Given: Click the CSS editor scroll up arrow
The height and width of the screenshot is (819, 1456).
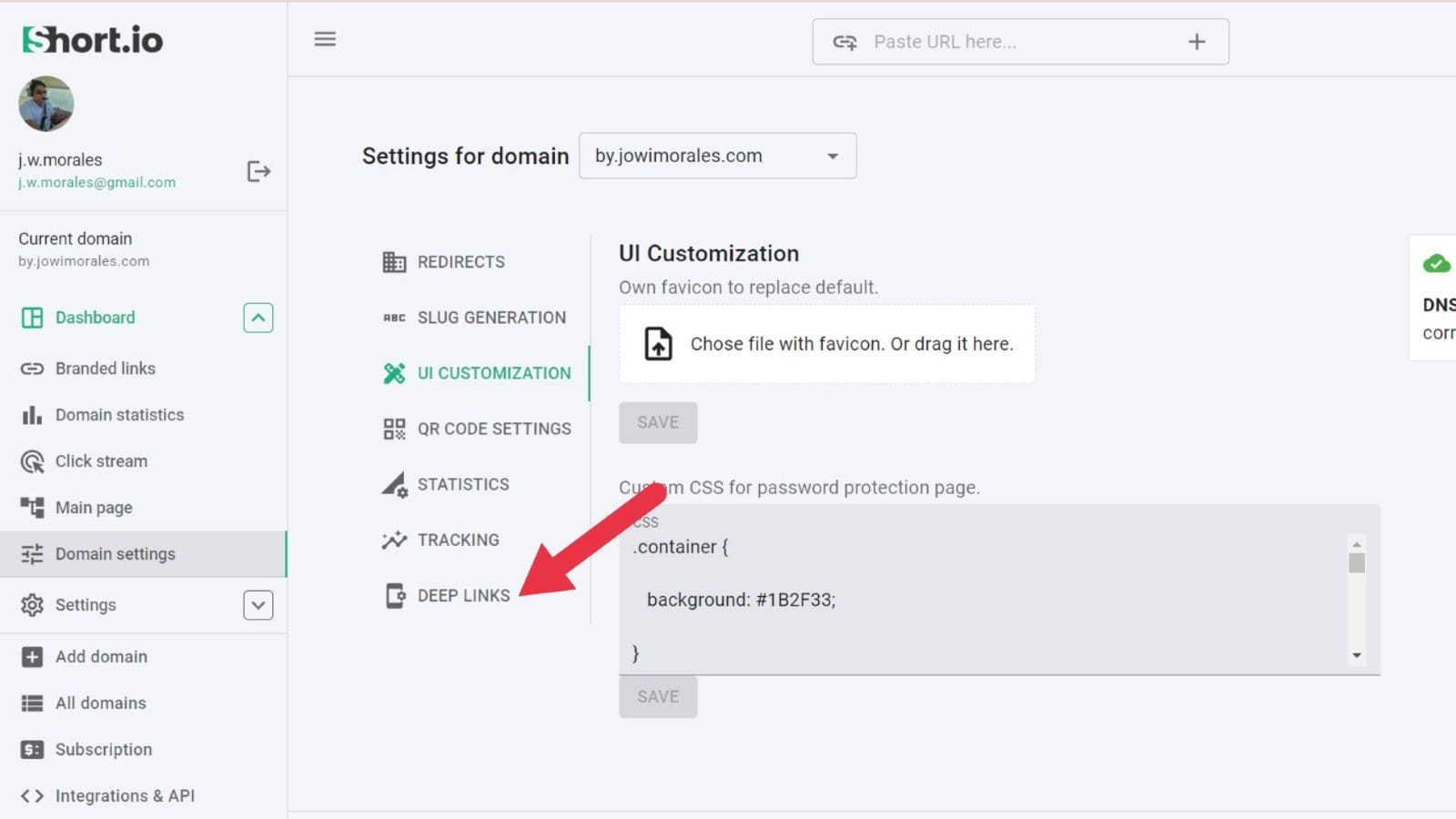Looking at the screenshot, I should 1357,544.
